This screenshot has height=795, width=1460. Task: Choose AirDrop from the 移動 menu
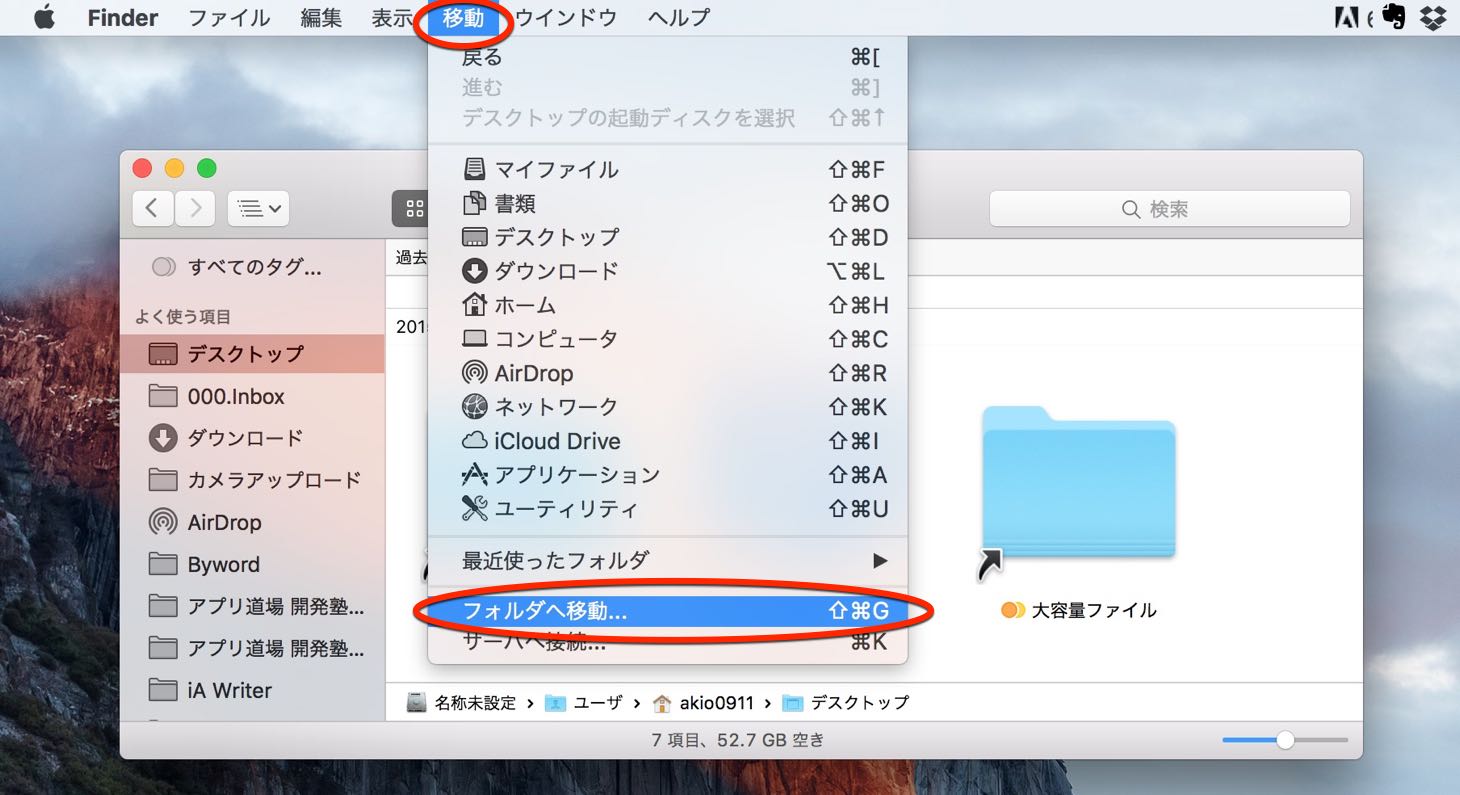pos(667,373)
